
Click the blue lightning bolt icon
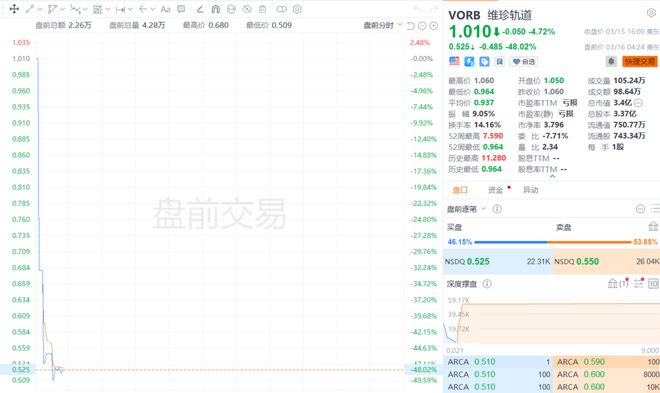coord(469,62)
